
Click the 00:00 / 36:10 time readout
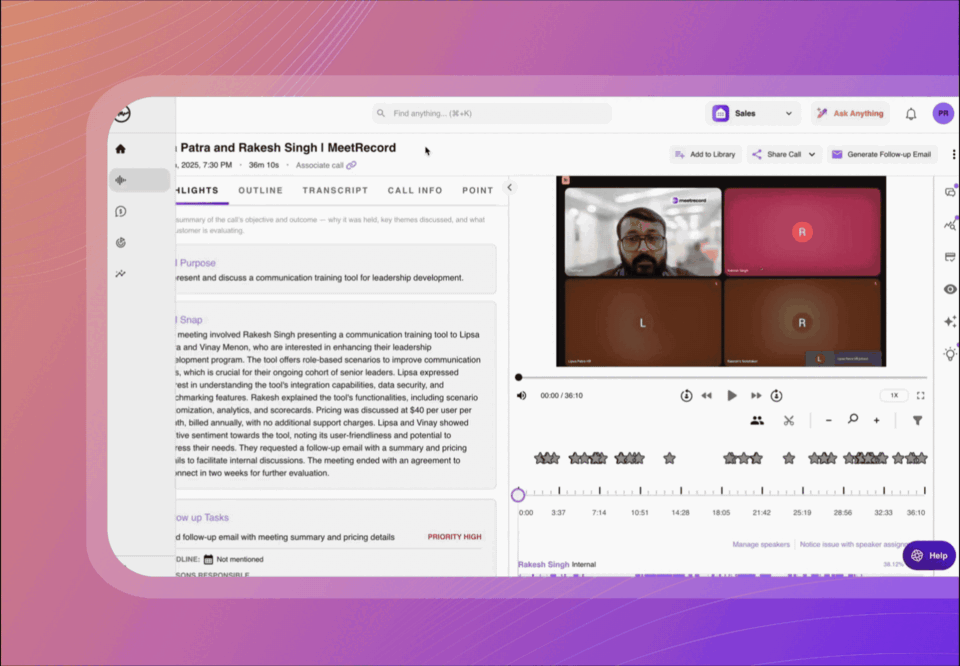pyautogui.click(x=561, y=395)
